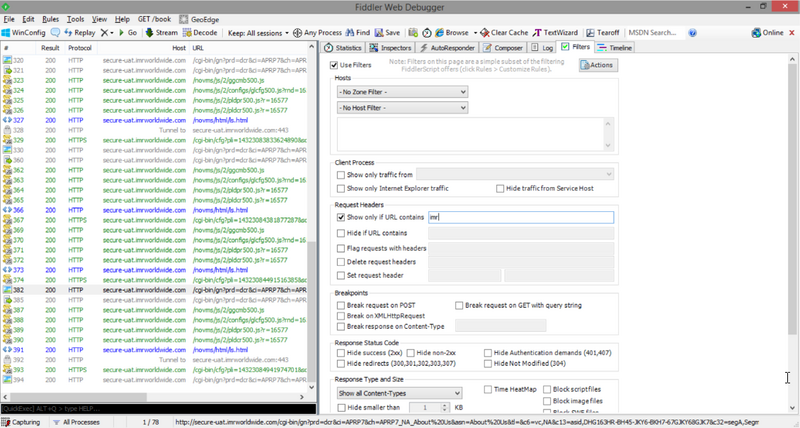Click the Replay toolbar button
Viewport: 800px width, 428px height.
80,33
